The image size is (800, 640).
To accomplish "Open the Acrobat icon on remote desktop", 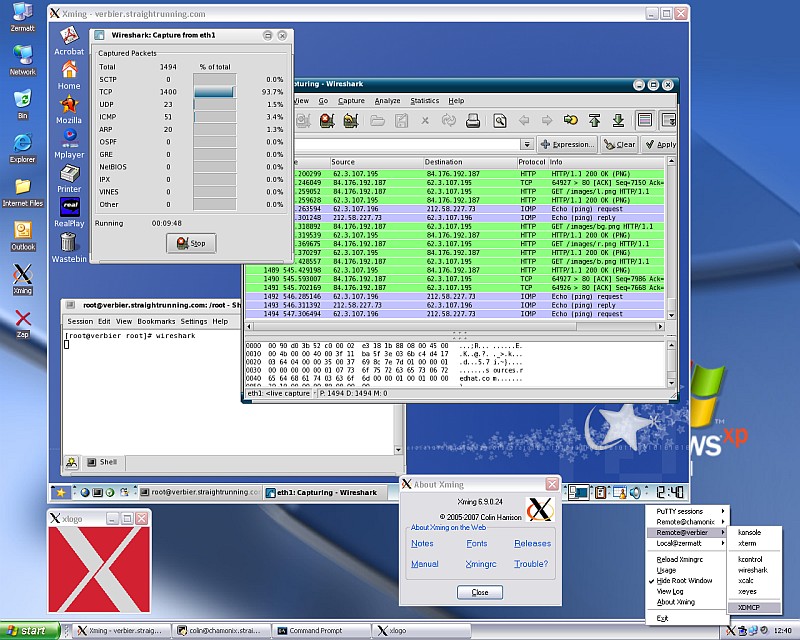I will (x=69, y=40).
